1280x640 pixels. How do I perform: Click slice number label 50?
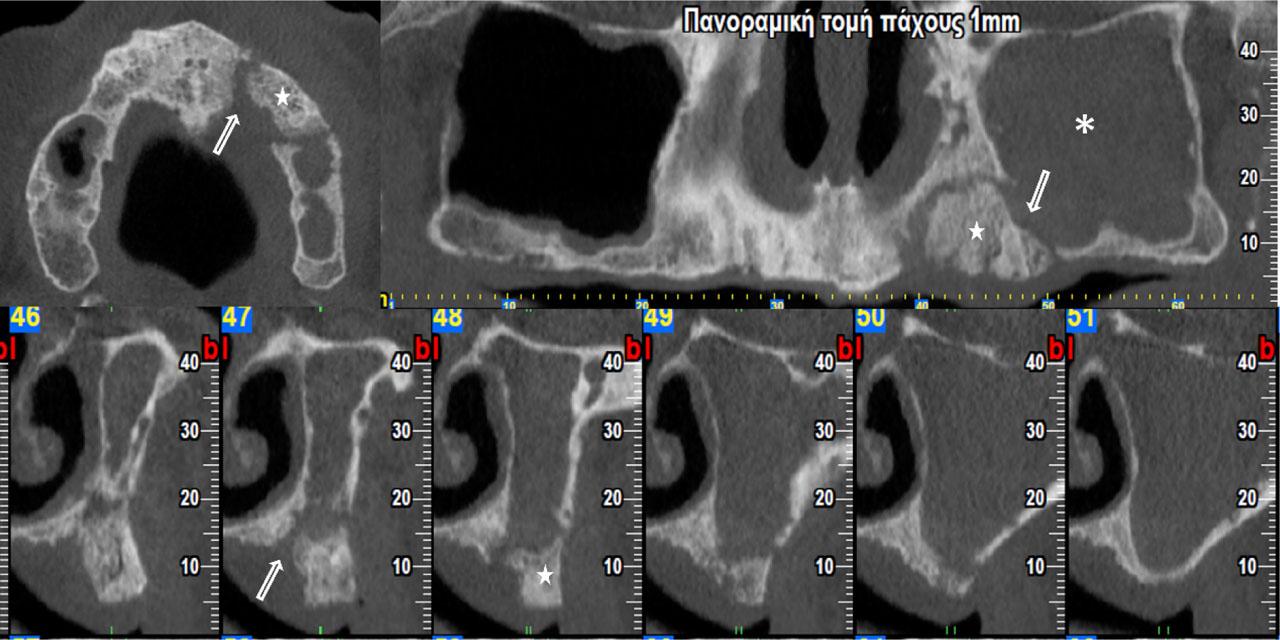[872, 320]
